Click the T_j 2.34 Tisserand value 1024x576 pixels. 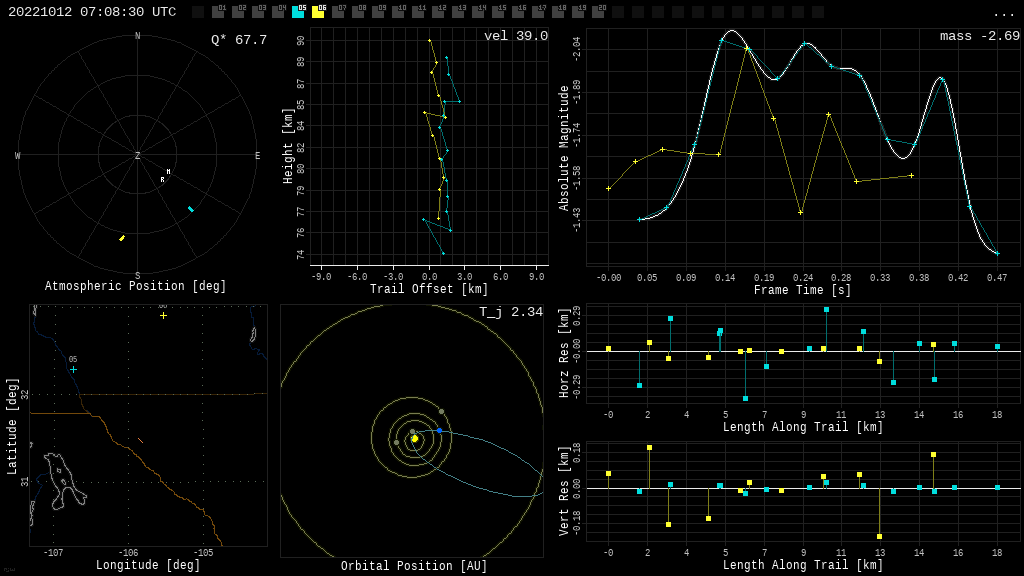(x=510, y=312)
